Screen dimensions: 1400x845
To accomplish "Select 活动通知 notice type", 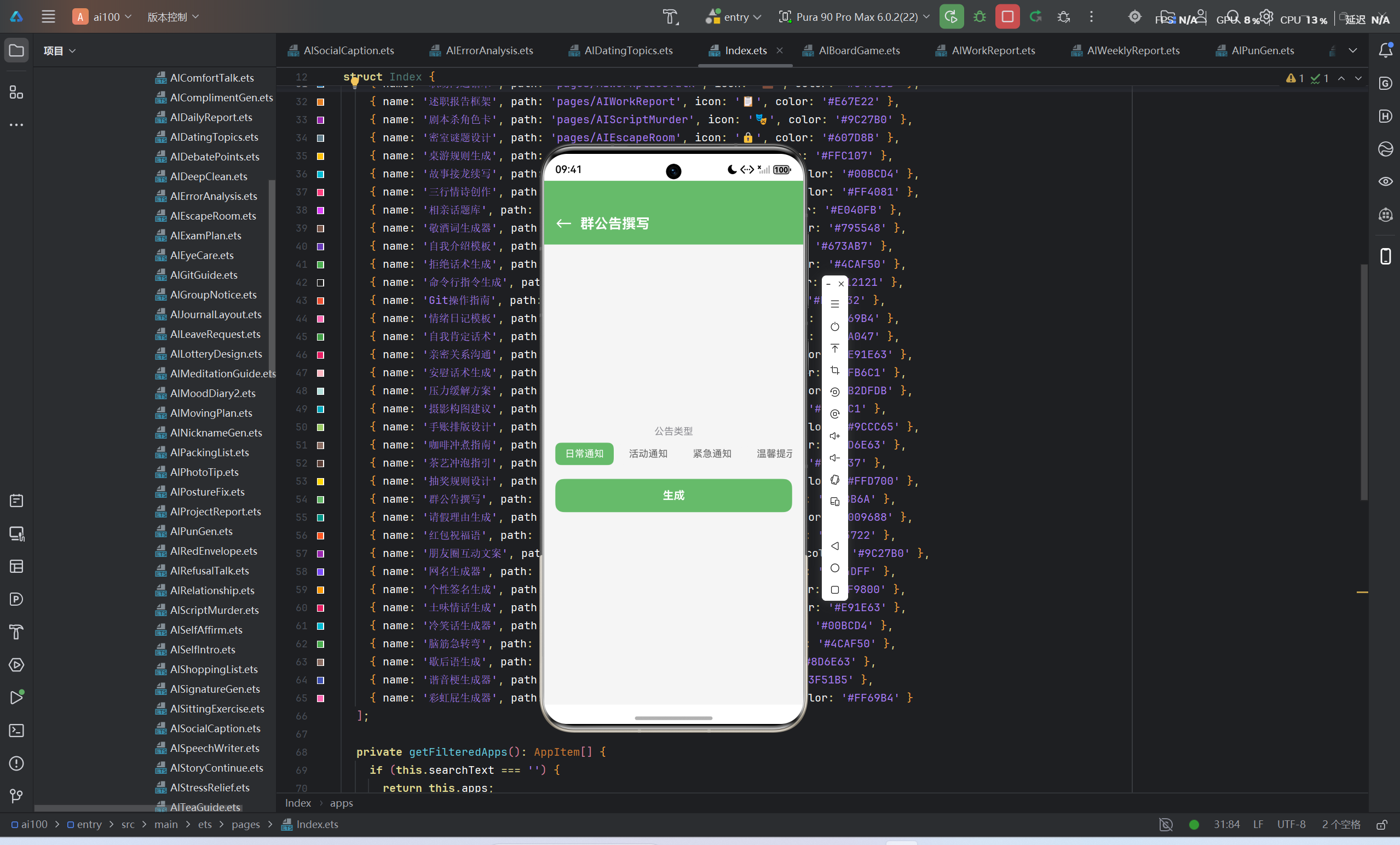I will (x=648, y=453).
